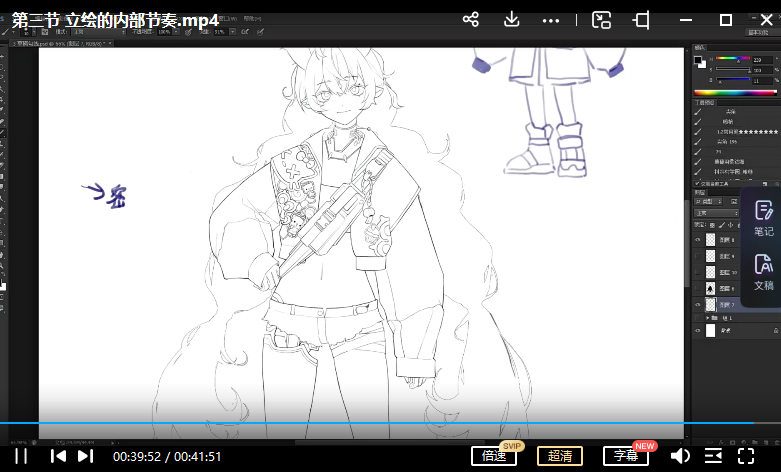This screenshot has height=472, width=781.
Task: Enter fullscreen mode
Action: (746, 456)
